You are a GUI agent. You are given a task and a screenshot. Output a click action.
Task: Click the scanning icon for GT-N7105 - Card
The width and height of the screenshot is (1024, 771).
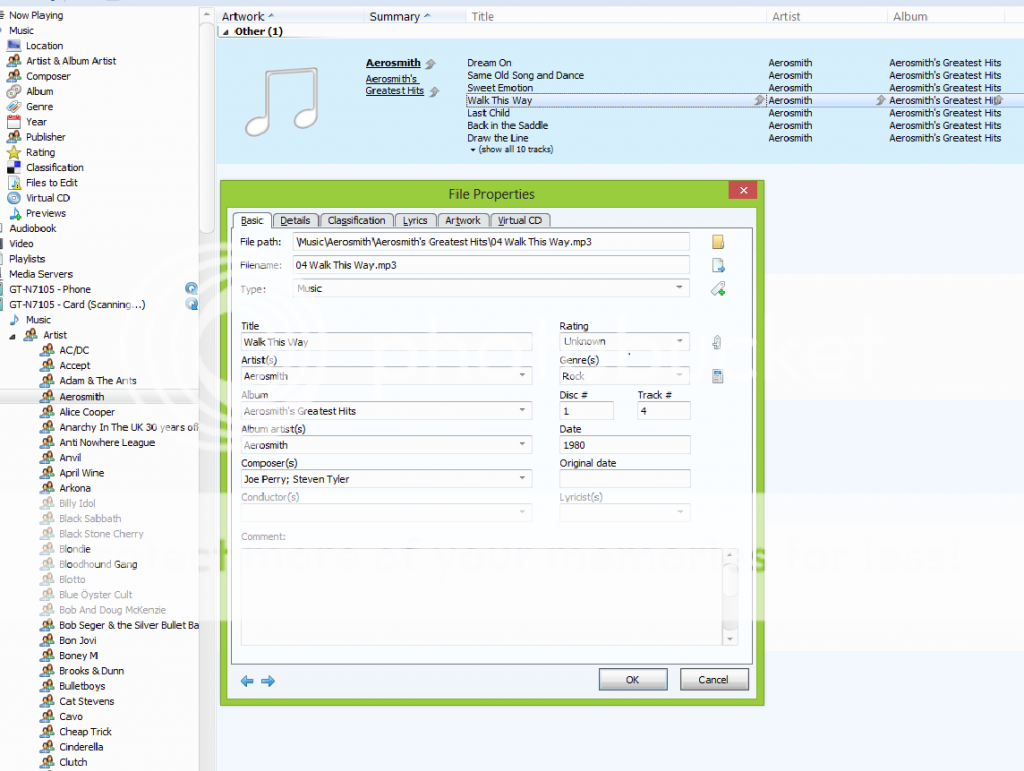tap(191, 304)
